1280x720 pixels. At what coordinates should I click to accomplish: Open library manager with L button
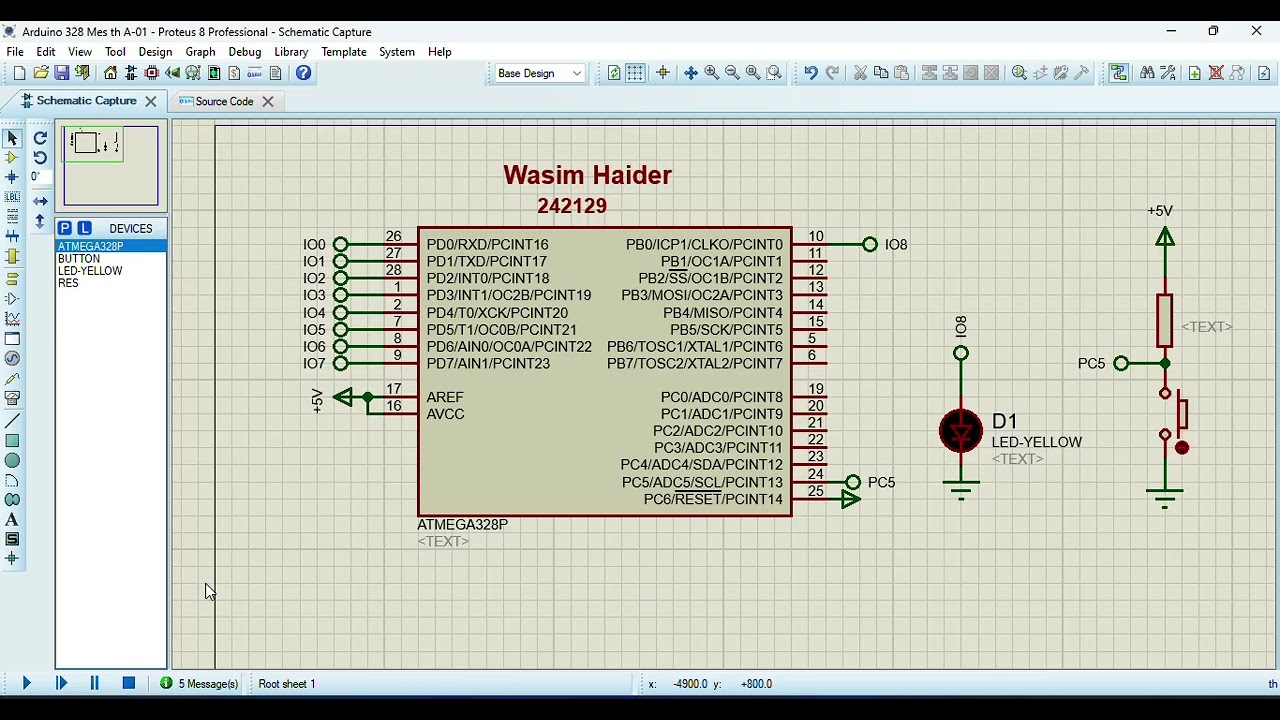point(84,228)
